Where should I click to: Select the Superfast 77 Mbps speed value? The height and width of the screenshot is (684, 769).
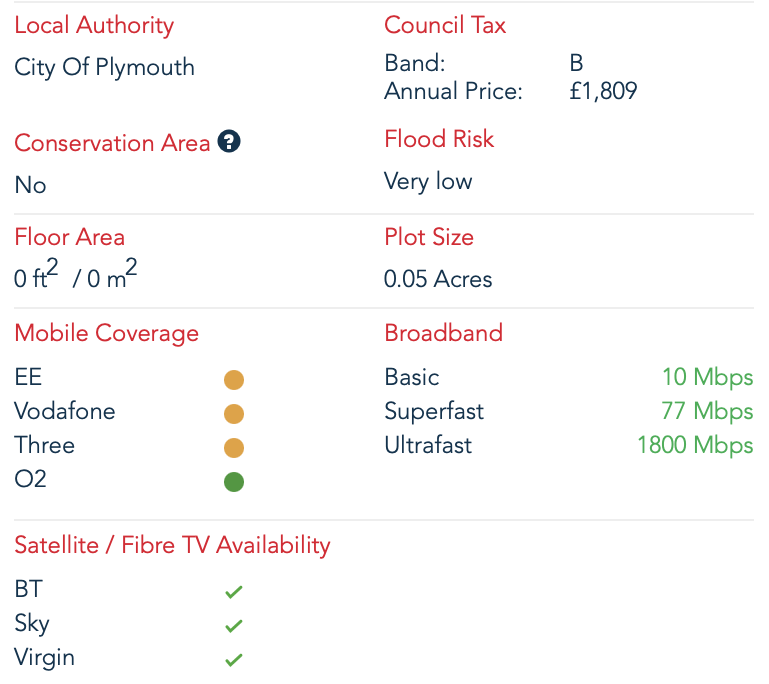[707, 411]
